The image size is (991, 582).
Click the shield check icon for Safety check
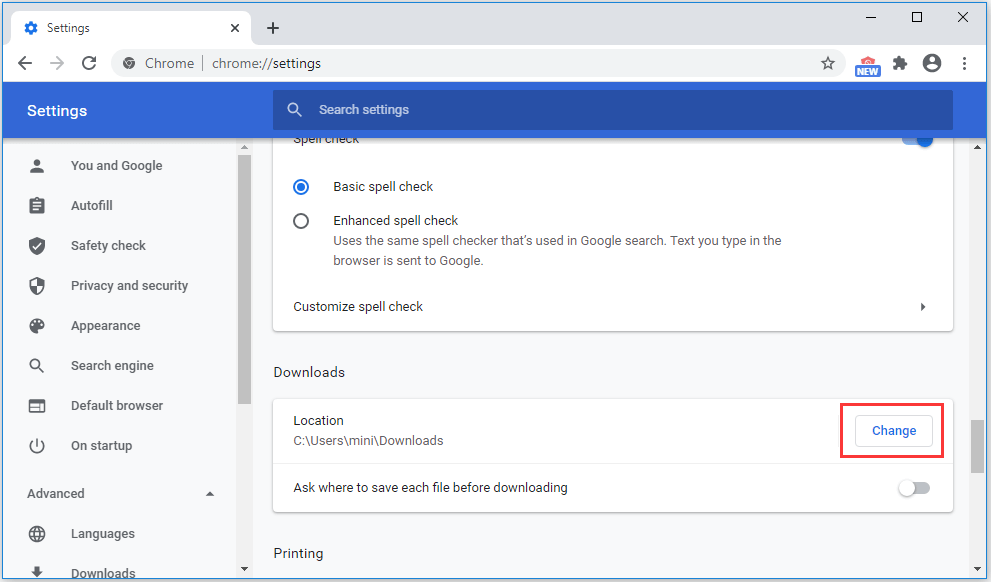37,246
